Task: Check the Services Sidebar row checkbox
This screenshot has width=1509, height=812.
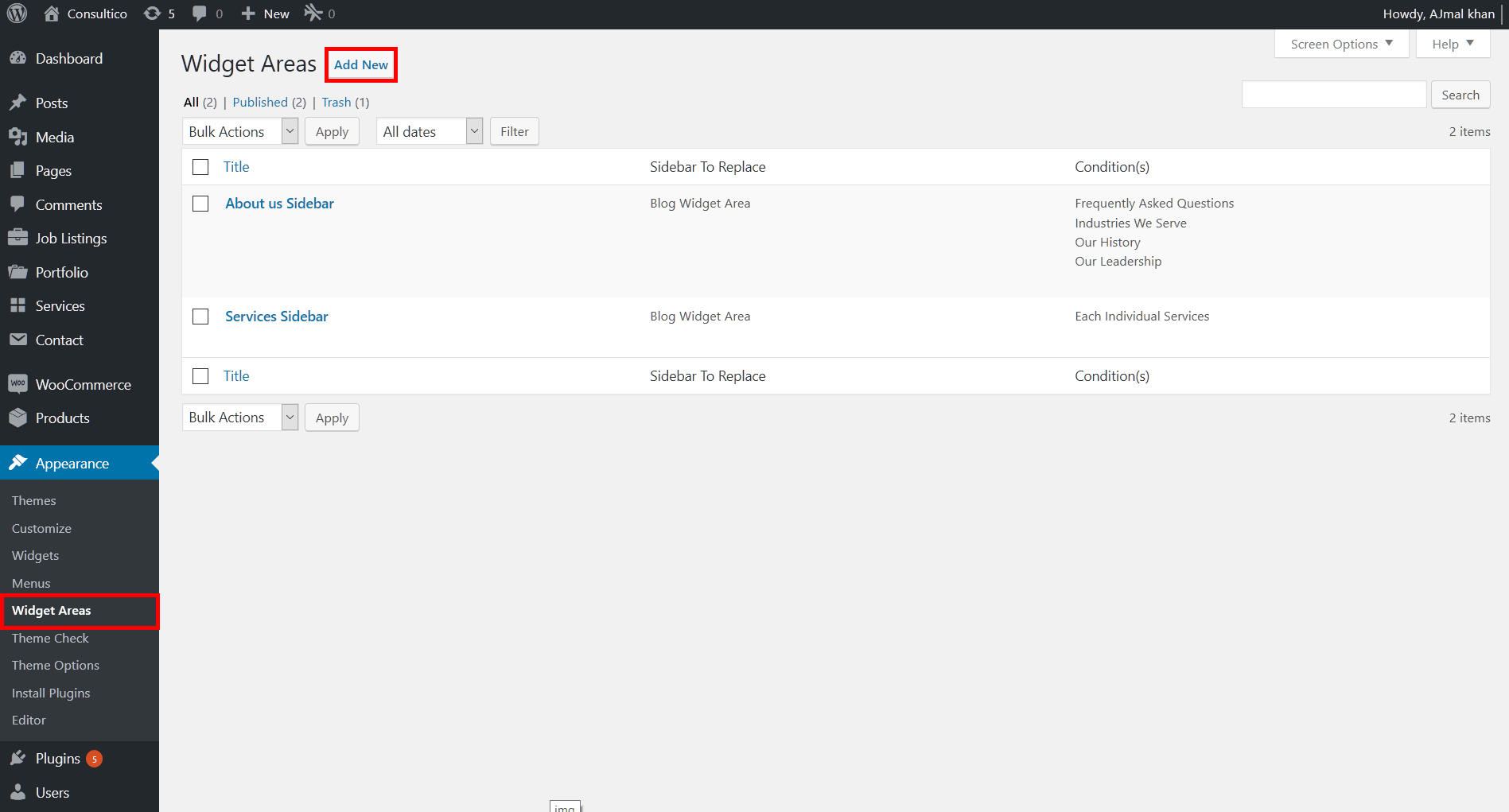Action: 200,317
